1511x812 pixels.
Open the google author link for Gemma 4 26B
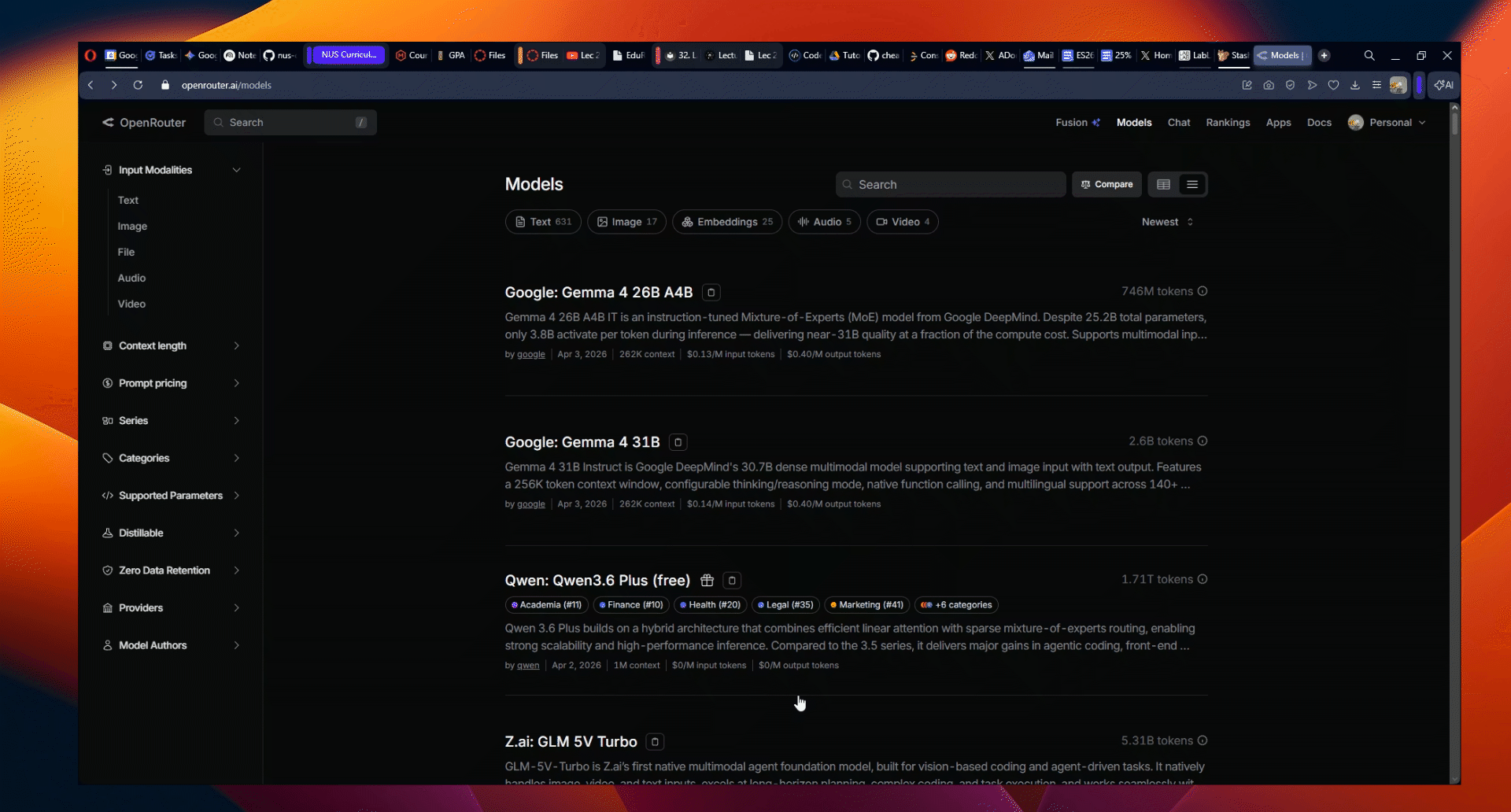pyautogui.click(x=530, y=354)
